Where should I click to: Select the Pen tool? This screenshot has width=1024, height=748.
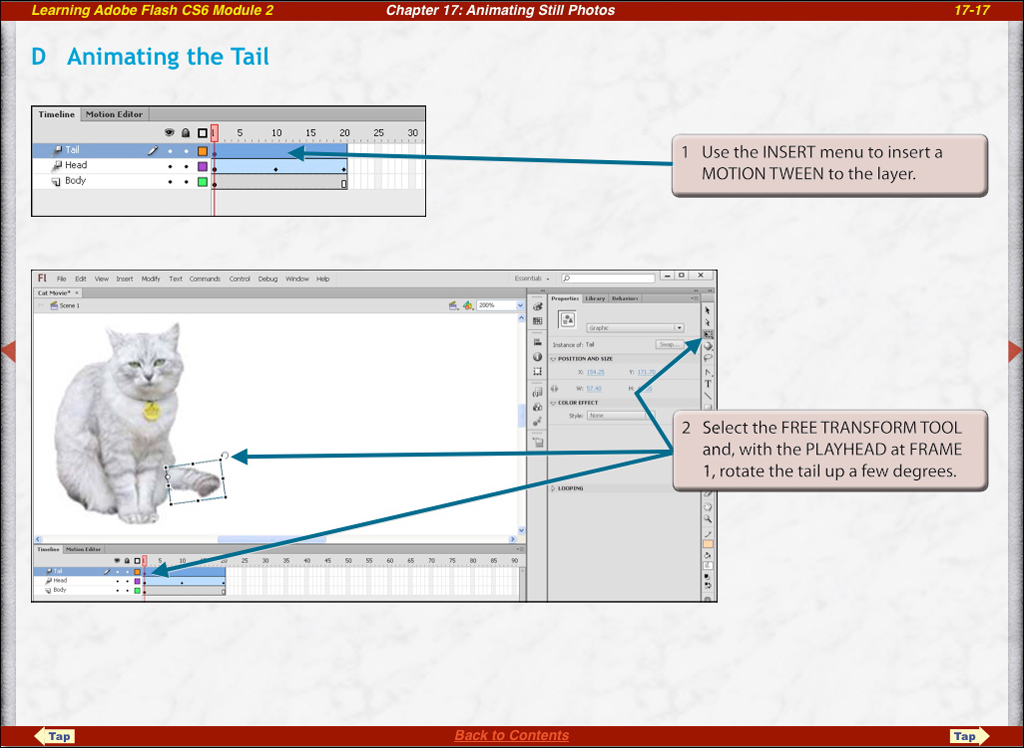pyautogui.click(x=707, y=372)
